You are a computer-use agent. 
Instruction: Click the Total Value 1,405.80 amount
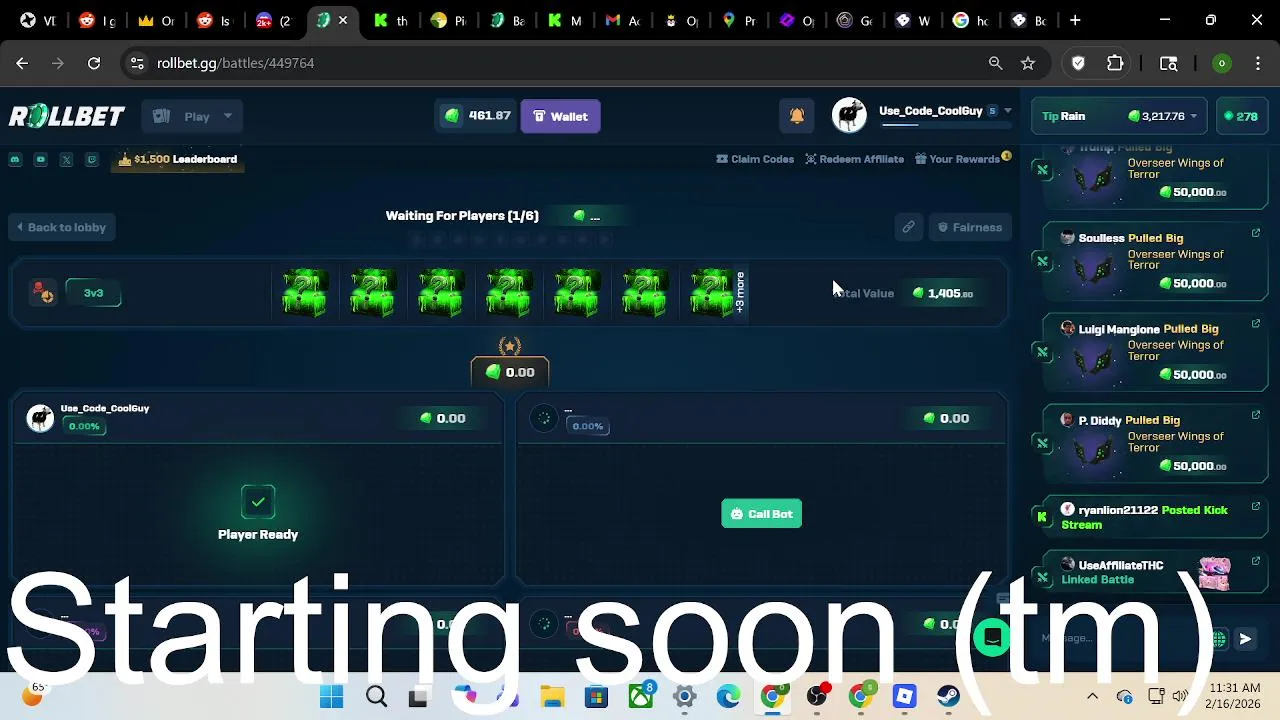coord(943,293)
